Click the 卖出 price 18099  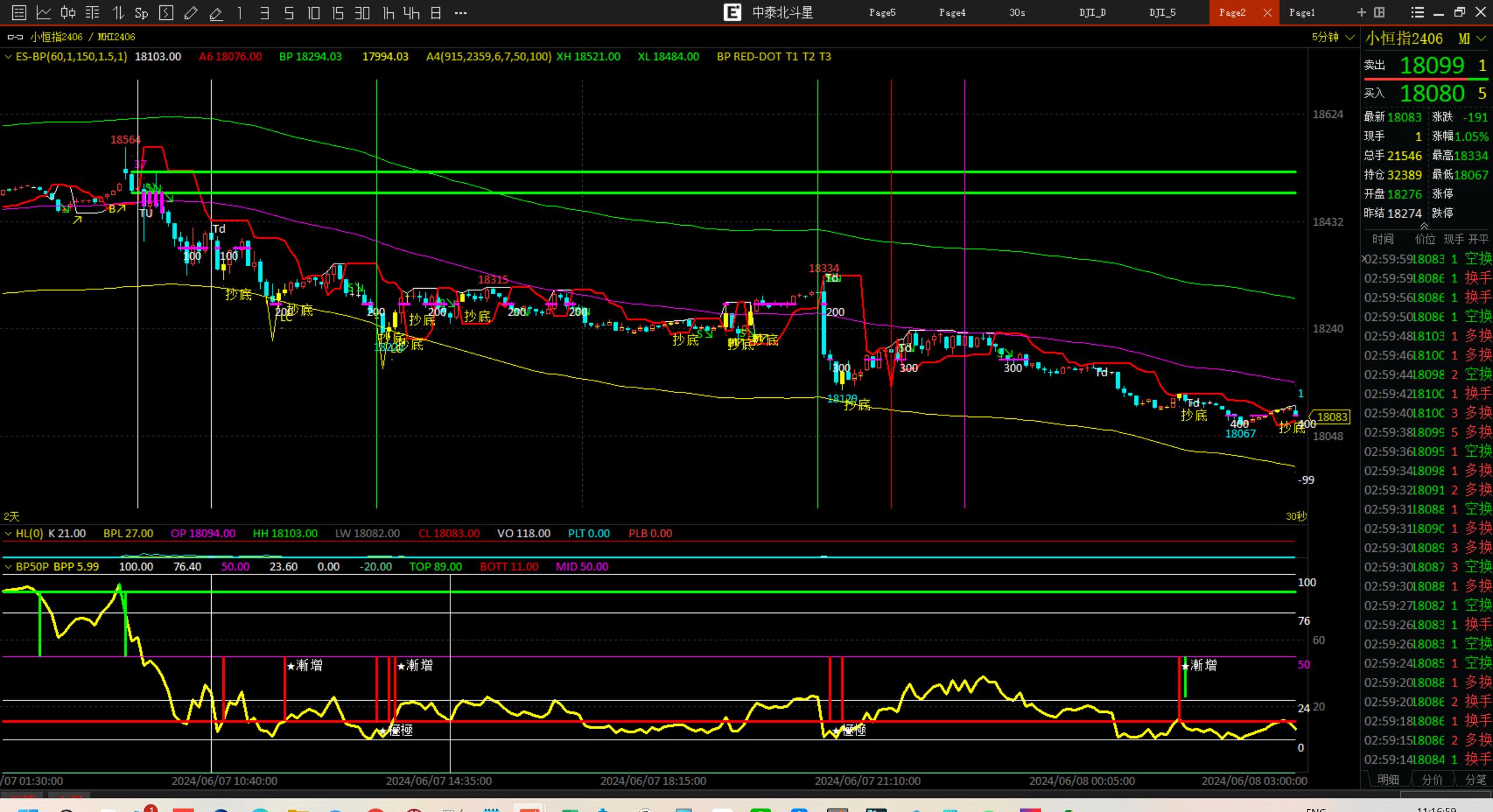[1432, 65]
